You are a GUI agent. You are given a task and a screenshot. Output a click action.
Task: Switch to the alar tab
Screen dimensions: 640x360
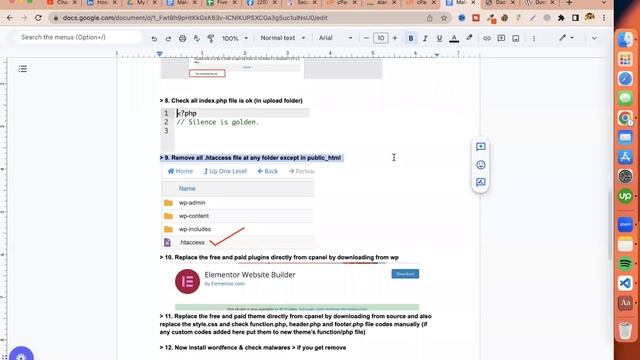click(x=382, y=3)
